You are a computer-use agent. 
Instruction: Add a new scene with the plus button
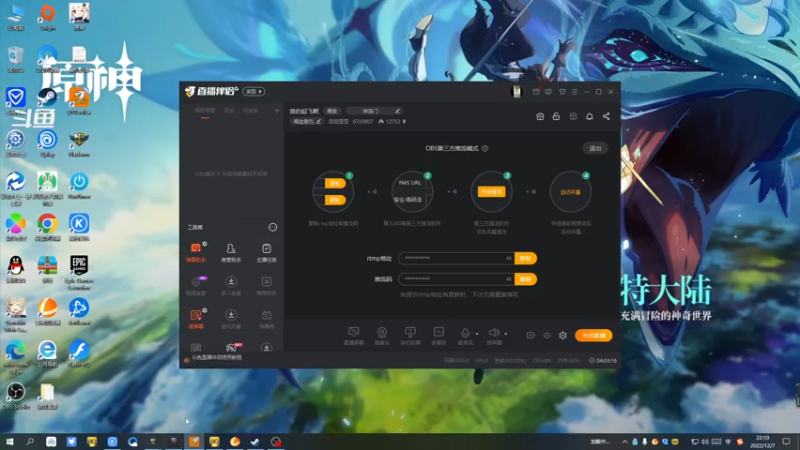click(277, 111)
